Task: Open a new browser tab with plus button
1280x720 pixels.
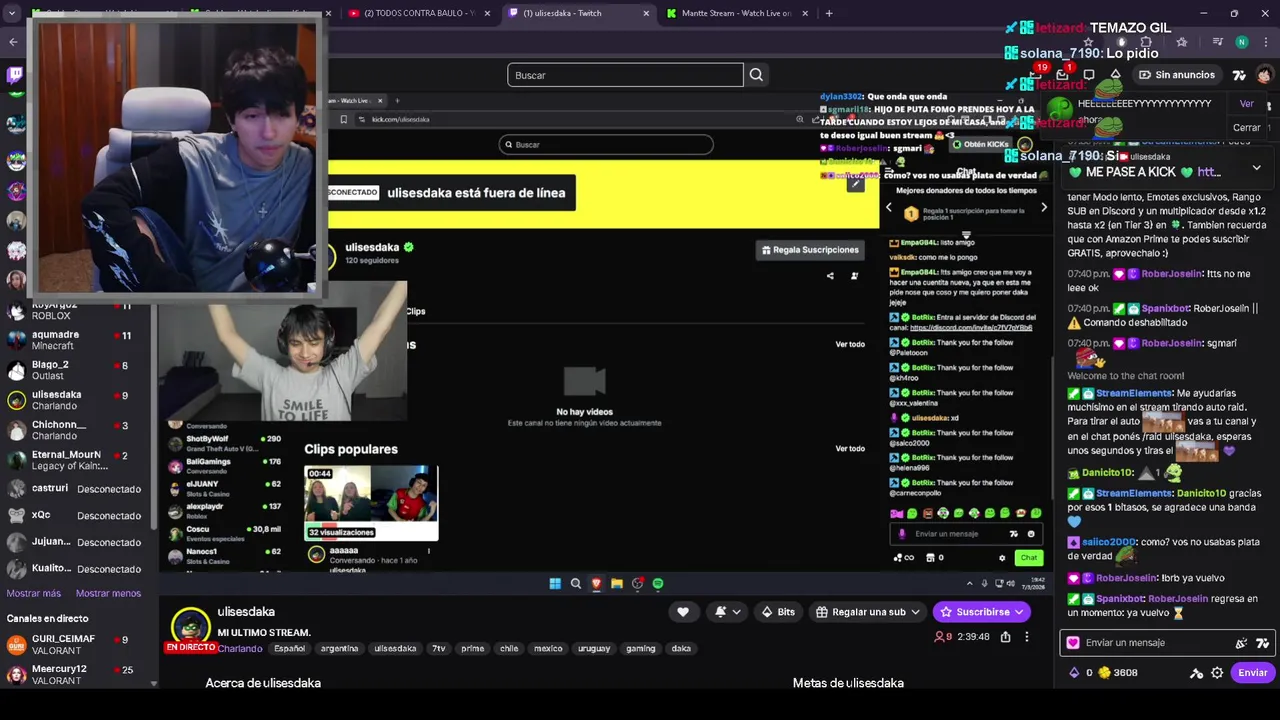Action: click(829, 13)
